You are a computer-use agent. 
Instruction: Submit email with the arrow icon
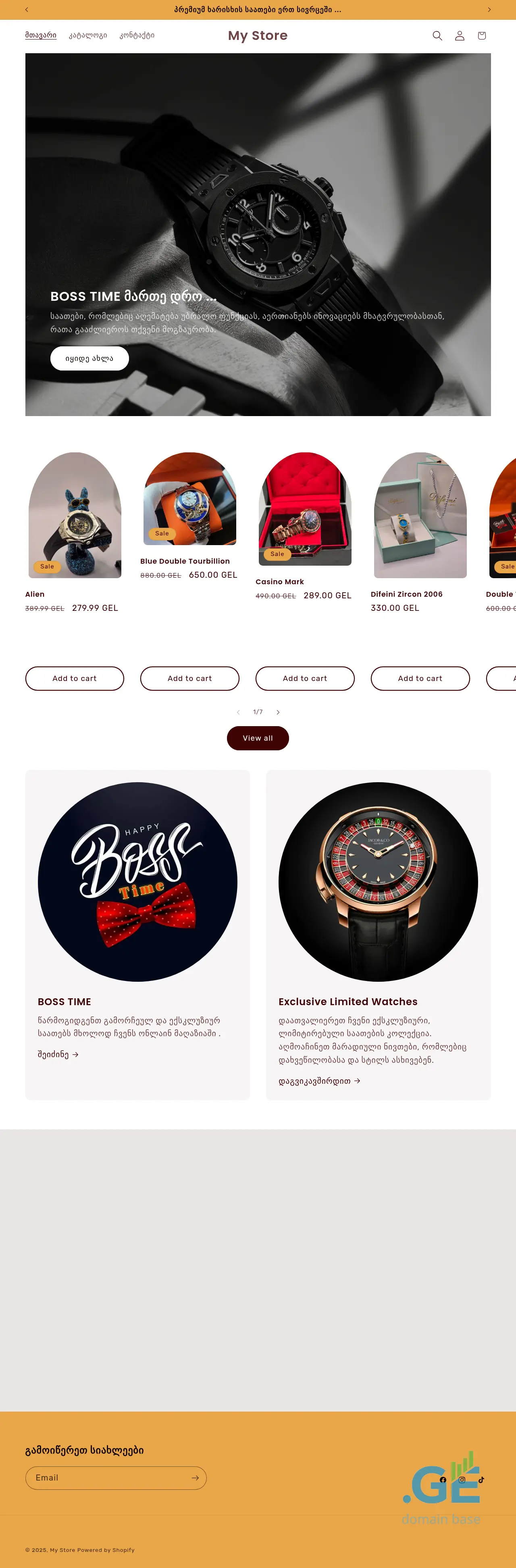195,1478
